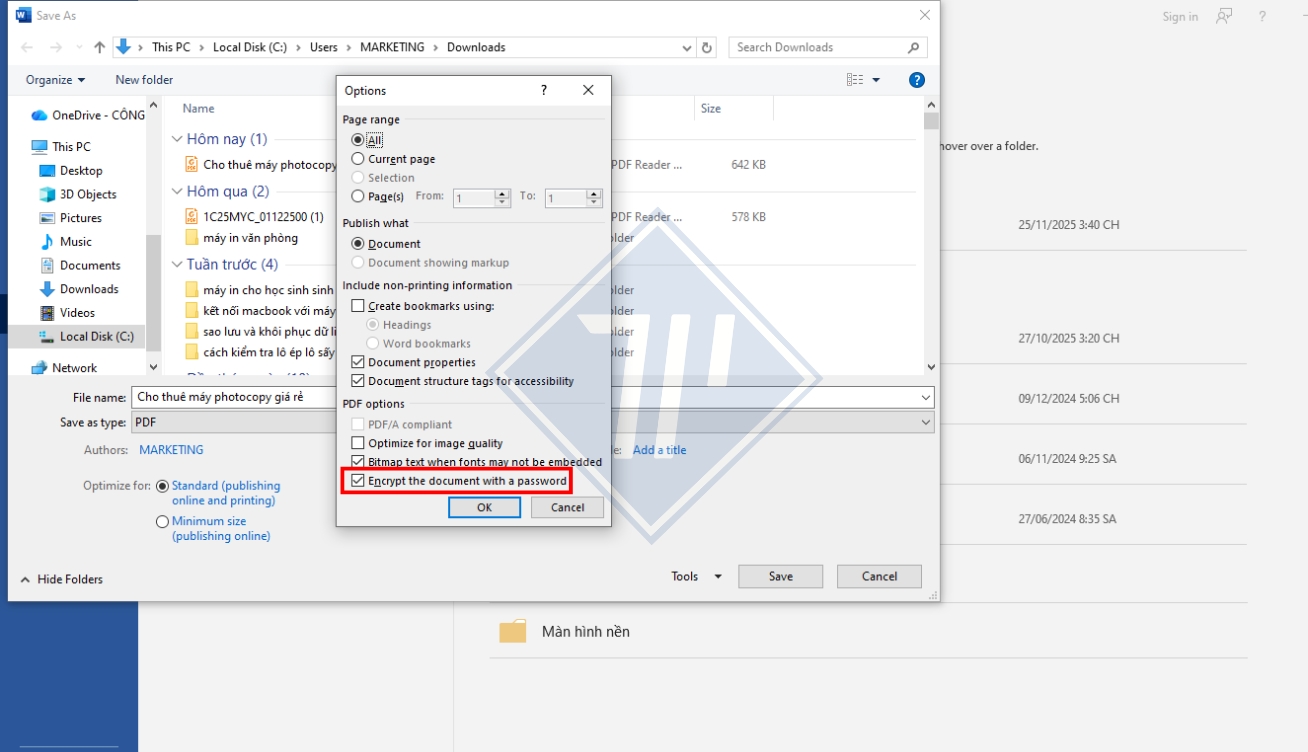Image resolution: width=1308 pixels, height=752 pixels.
Task: Open the Tools dropdown next to Save
Action: pyautogui.click(x=695, y=576)
